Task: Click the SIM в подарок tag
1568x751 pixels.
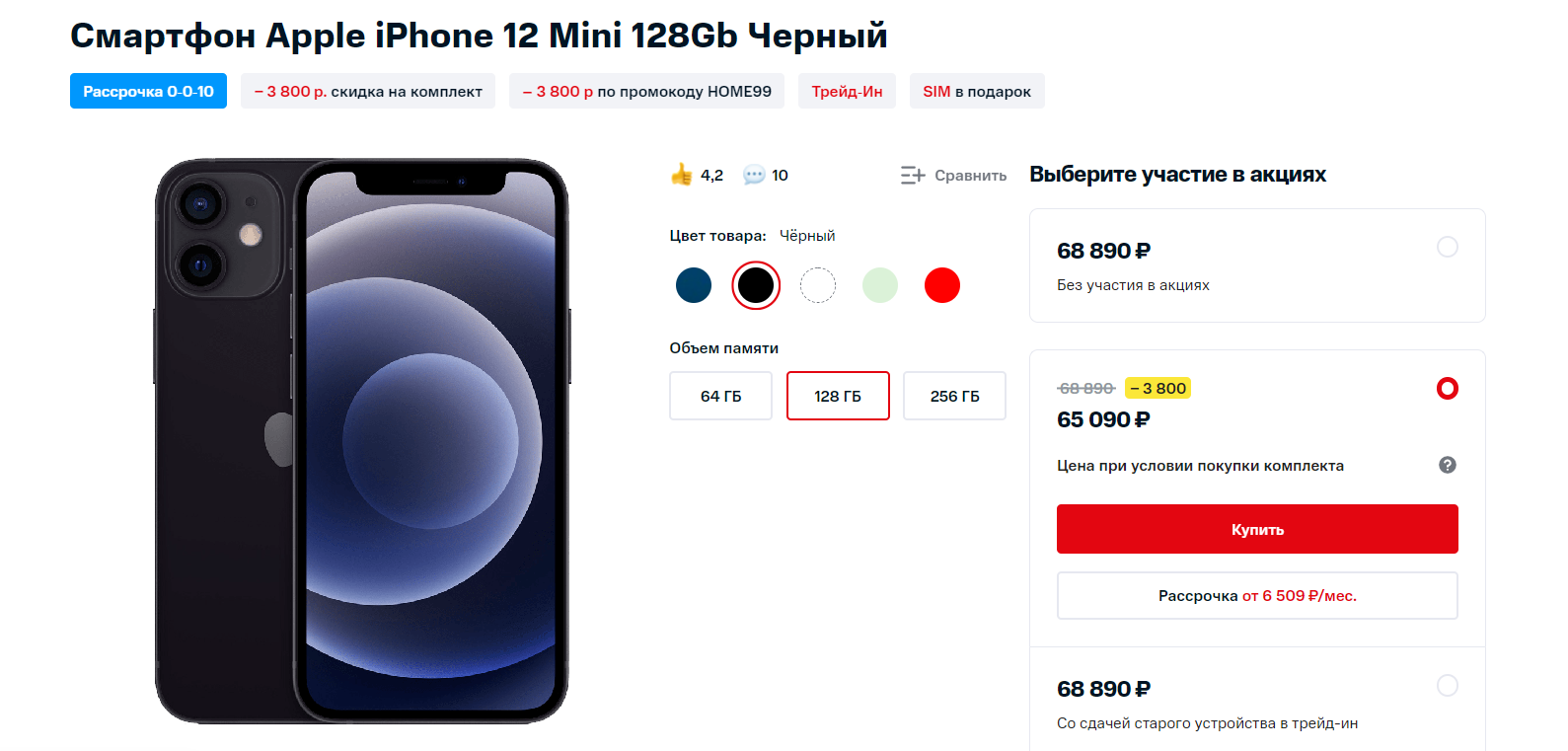Action: pos(977,91)
